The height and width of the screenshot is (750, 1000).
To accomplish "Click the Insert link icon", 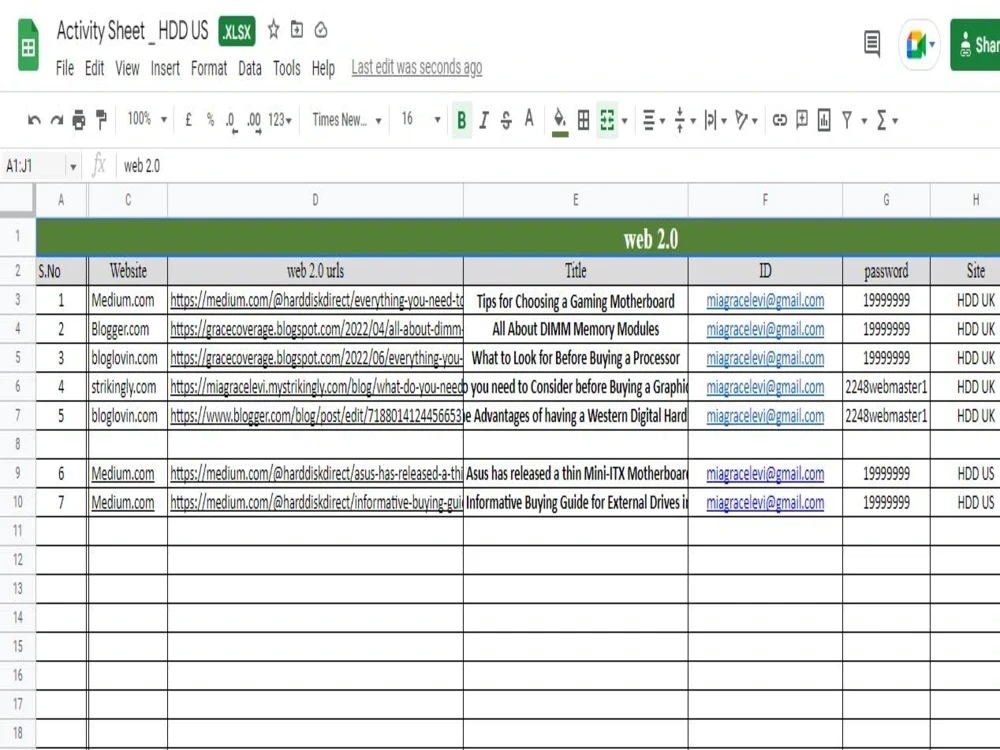I will click(x=779, y=120).
